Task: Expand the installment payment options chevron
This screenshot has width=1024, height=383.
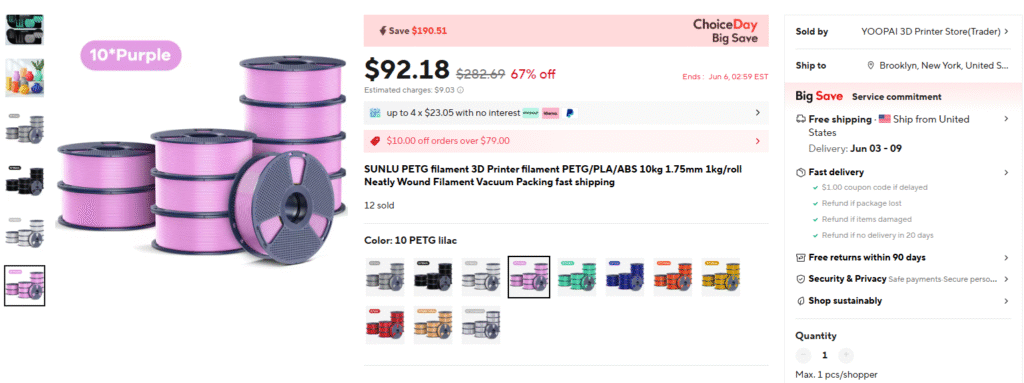Action: (x=758, y=113)
